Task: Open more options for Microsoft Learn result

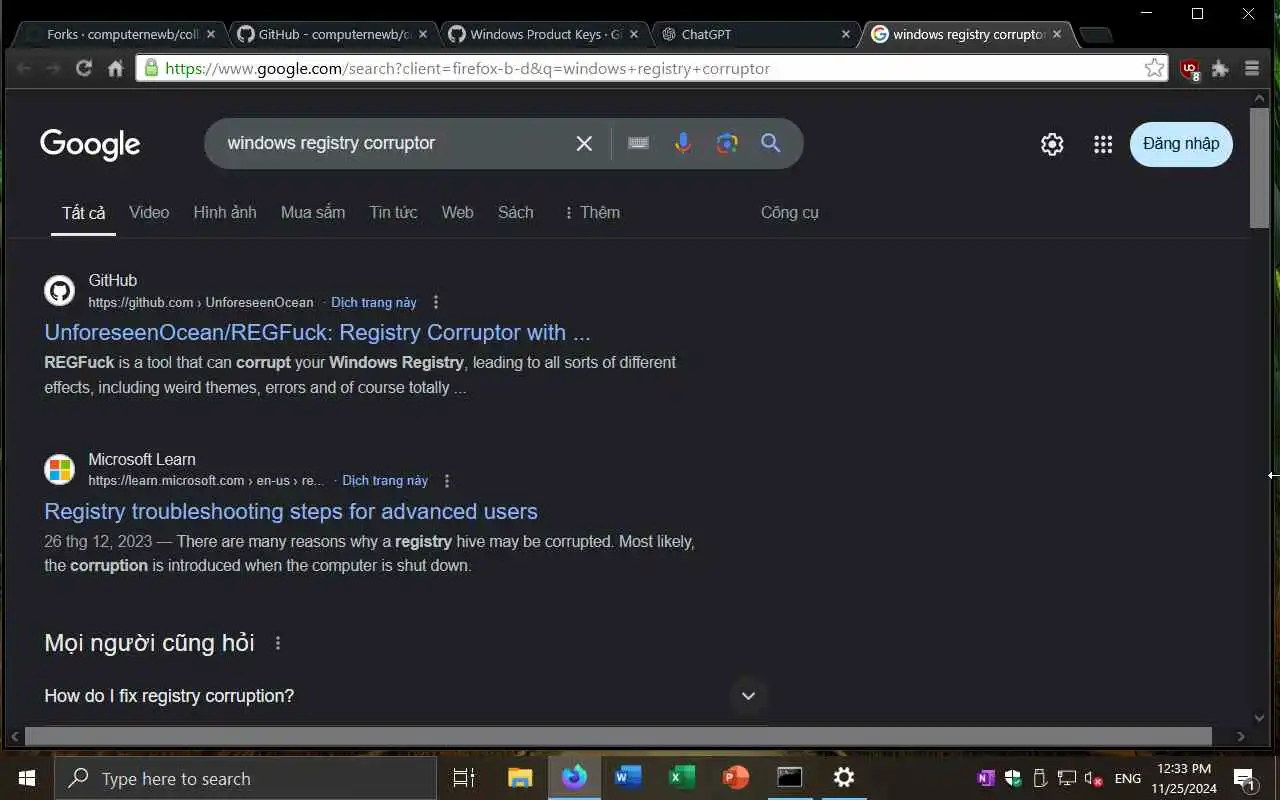Action: (447, 481)
